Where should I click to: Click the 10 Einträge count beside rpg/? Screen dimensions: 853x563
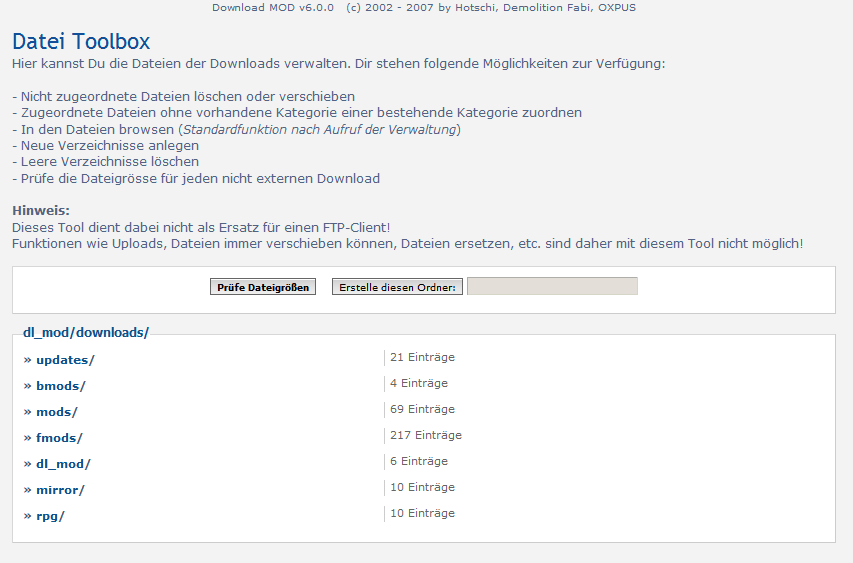pyautogui.click(x=422, y=513)
